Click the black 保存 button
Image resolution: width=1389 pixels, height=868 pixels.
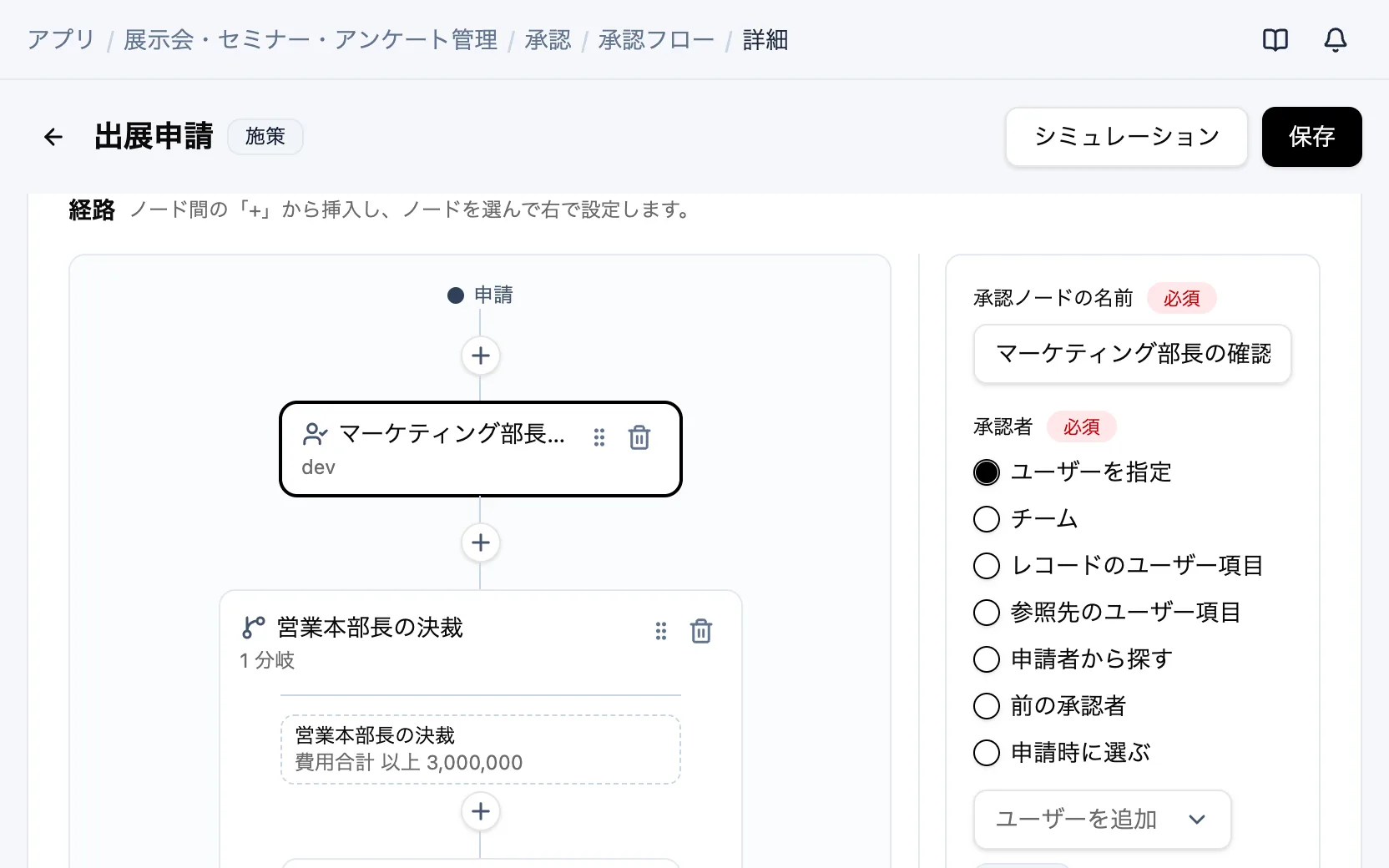(x=1312, y=137)
